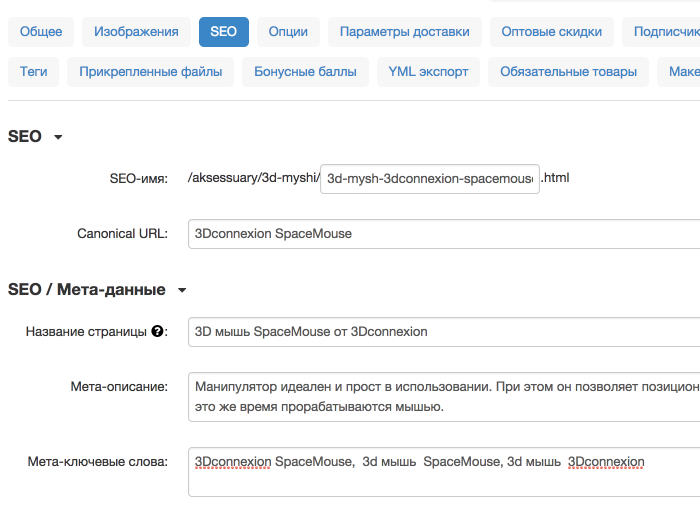The height and width of the screenshot is (521, 700).
Task: Open the partially visible Подписчики tab
Action: pyautogui.click(x=661, y=32)
